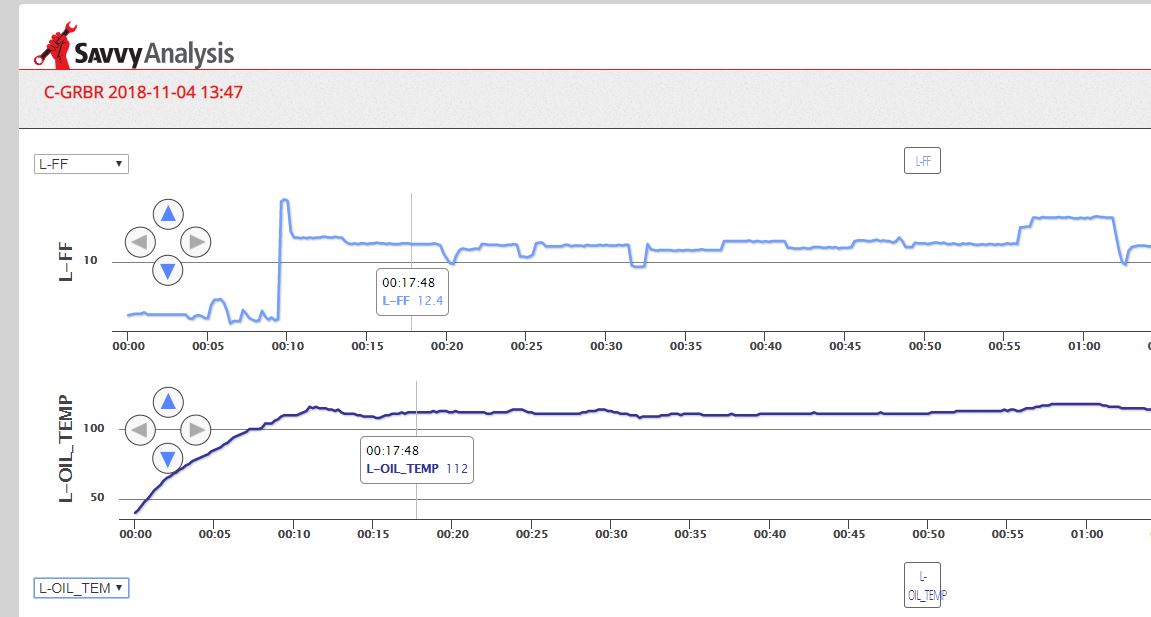
Task: Click the down arrow on L-OIL_TEMP chart
Action: (x=168, y=459)
